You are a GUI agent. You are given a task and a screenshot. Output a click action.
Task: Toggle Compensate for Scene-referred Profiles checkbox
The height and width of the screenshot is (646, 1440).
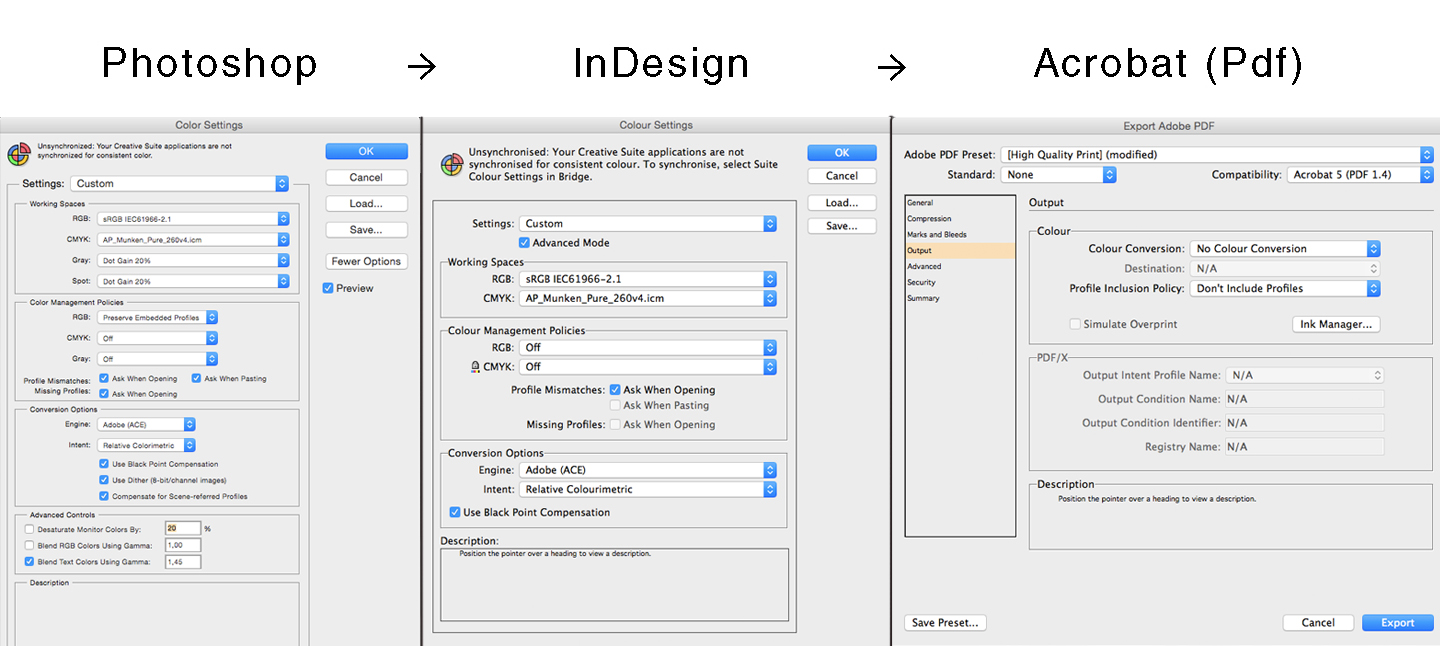104,496
